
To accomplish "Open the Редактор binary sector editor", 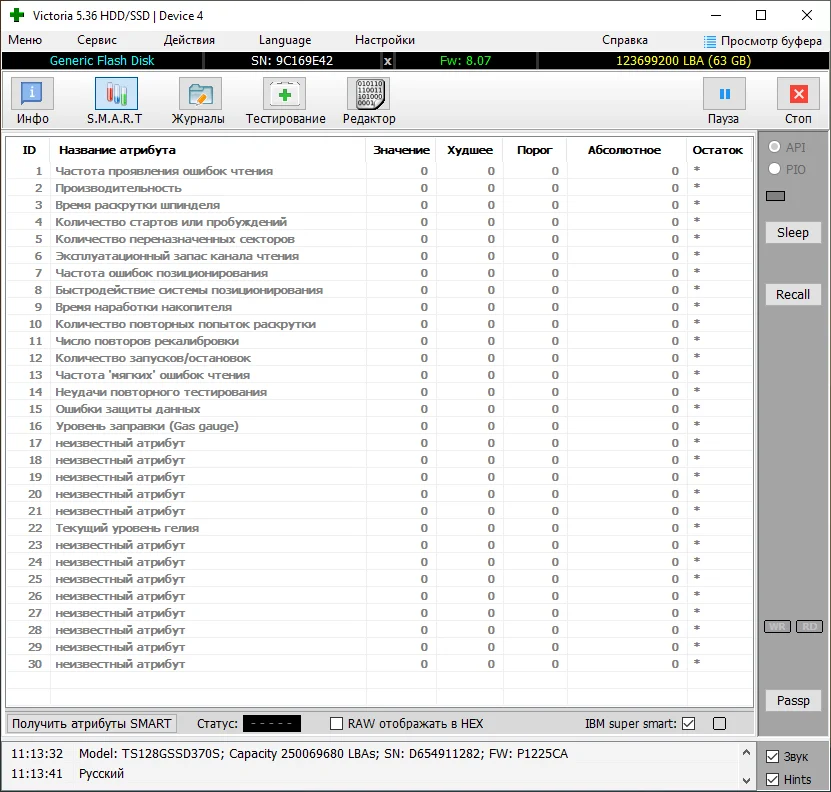I will 369,94.
